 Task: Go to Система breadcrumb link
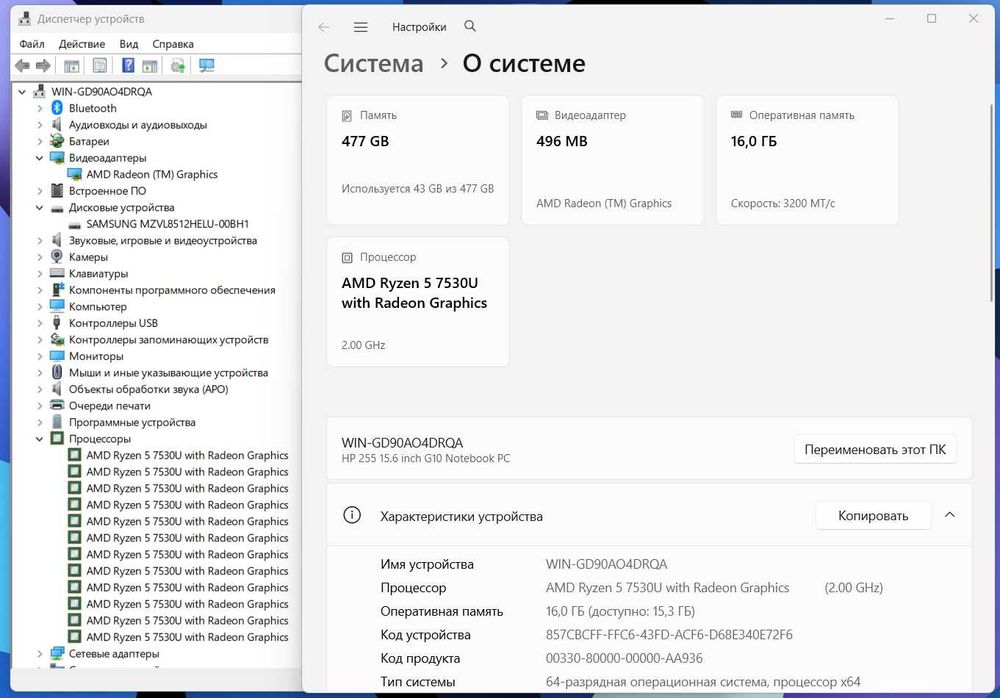coord(374,63)
